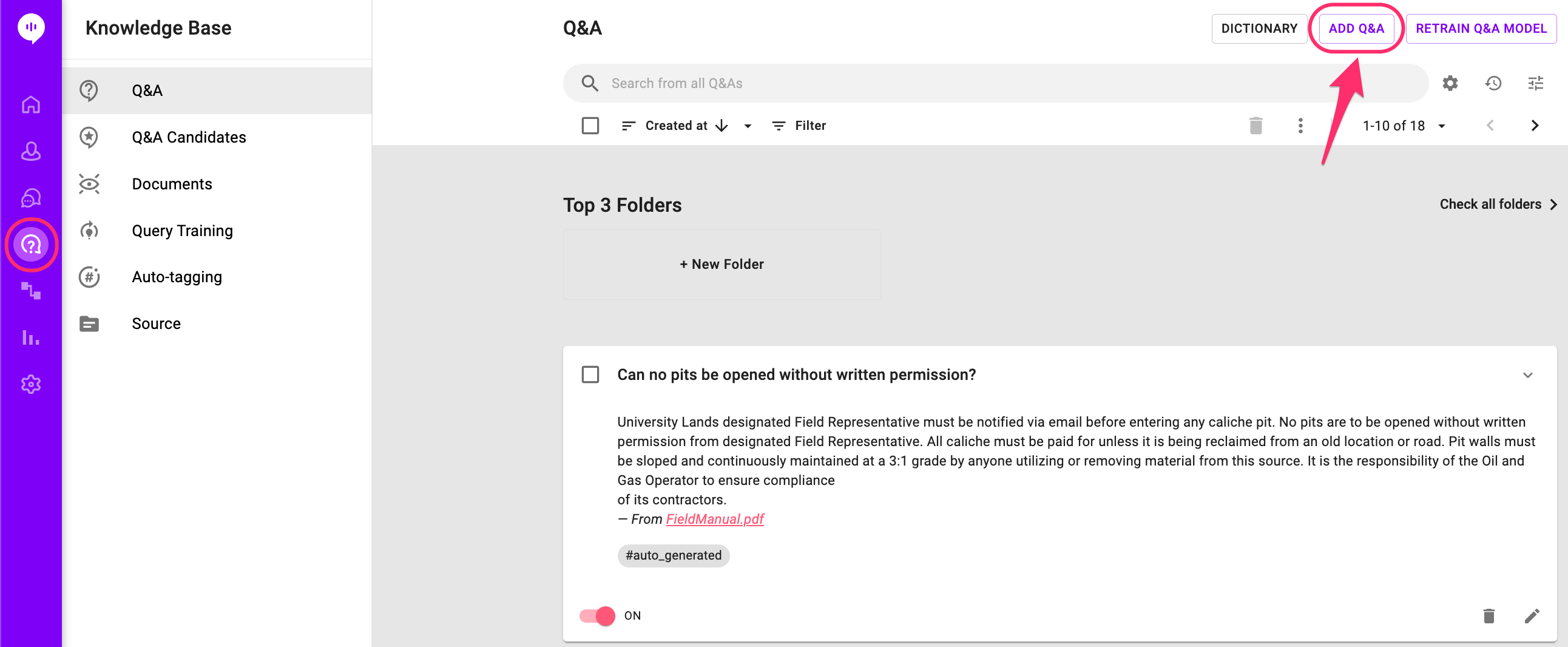Check the 'Can no pits be opened' checkbox
This screenshot has height=647, width=1568.
pyautogui.click(x=590, y=374)
